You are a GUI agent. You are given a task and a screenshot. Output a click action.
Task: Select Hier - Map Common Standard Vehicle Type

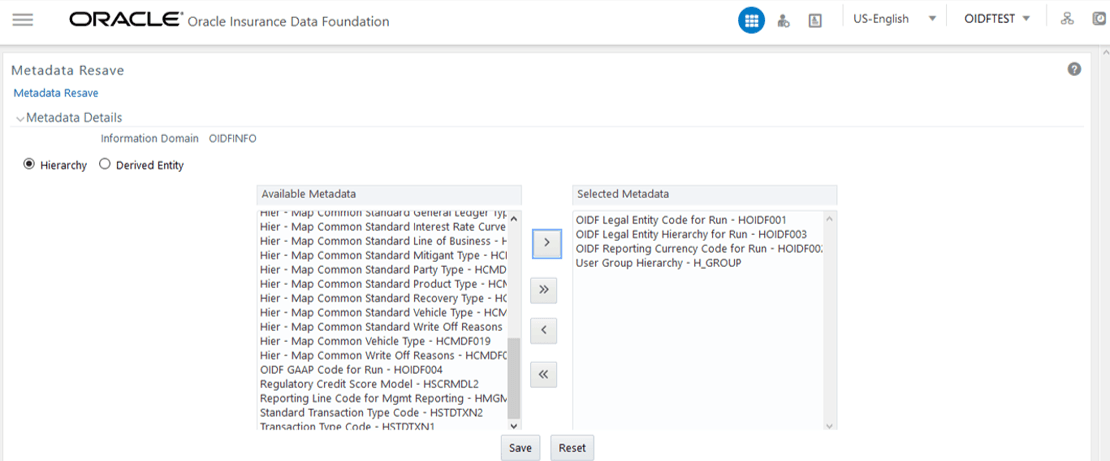tap(383, 312)
